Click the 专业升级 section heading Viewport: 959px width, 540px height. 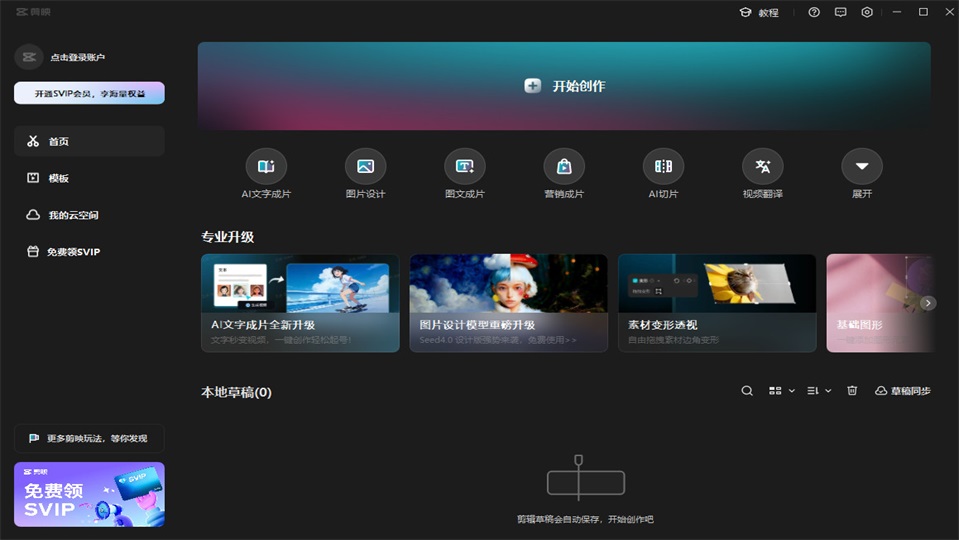click(x=228, y=237)
